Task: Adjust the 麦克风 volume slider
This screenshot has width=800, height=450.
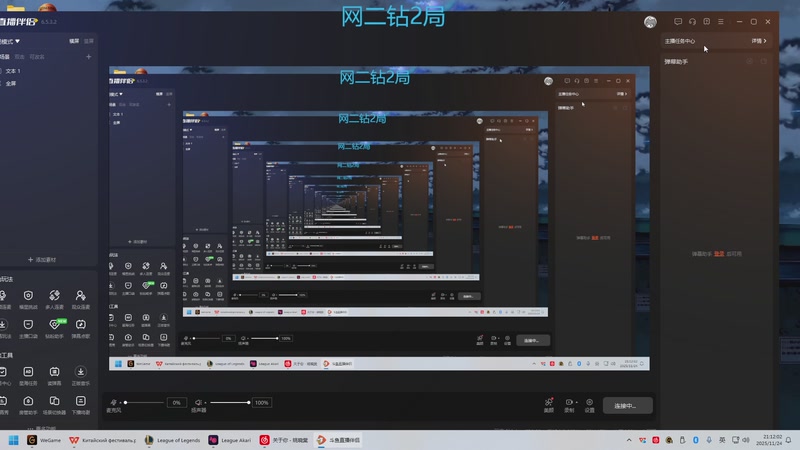Action: tap(144, 403)
